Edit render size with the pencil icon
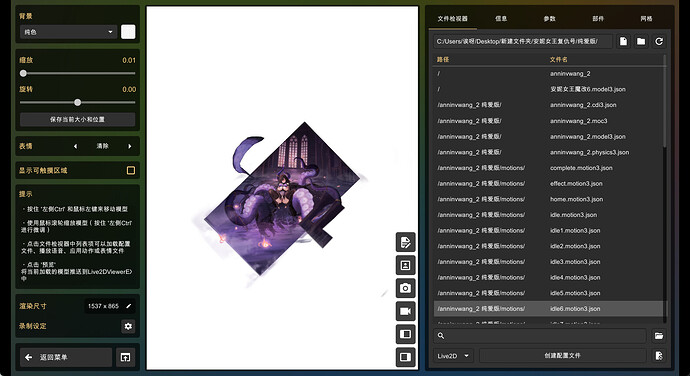This screenshot has width=690, height=376. [x=128, y=306]
